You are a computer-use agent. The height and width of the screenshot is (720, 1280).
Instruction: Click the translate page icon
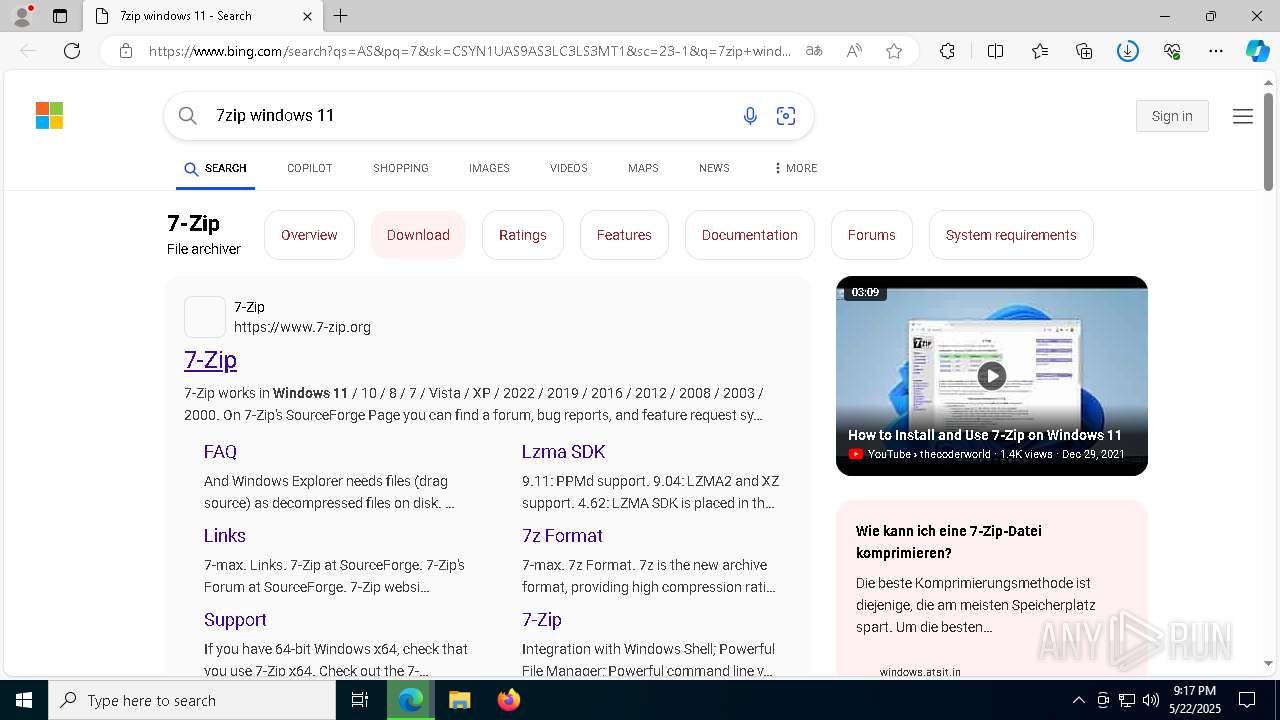click(814, 51)
